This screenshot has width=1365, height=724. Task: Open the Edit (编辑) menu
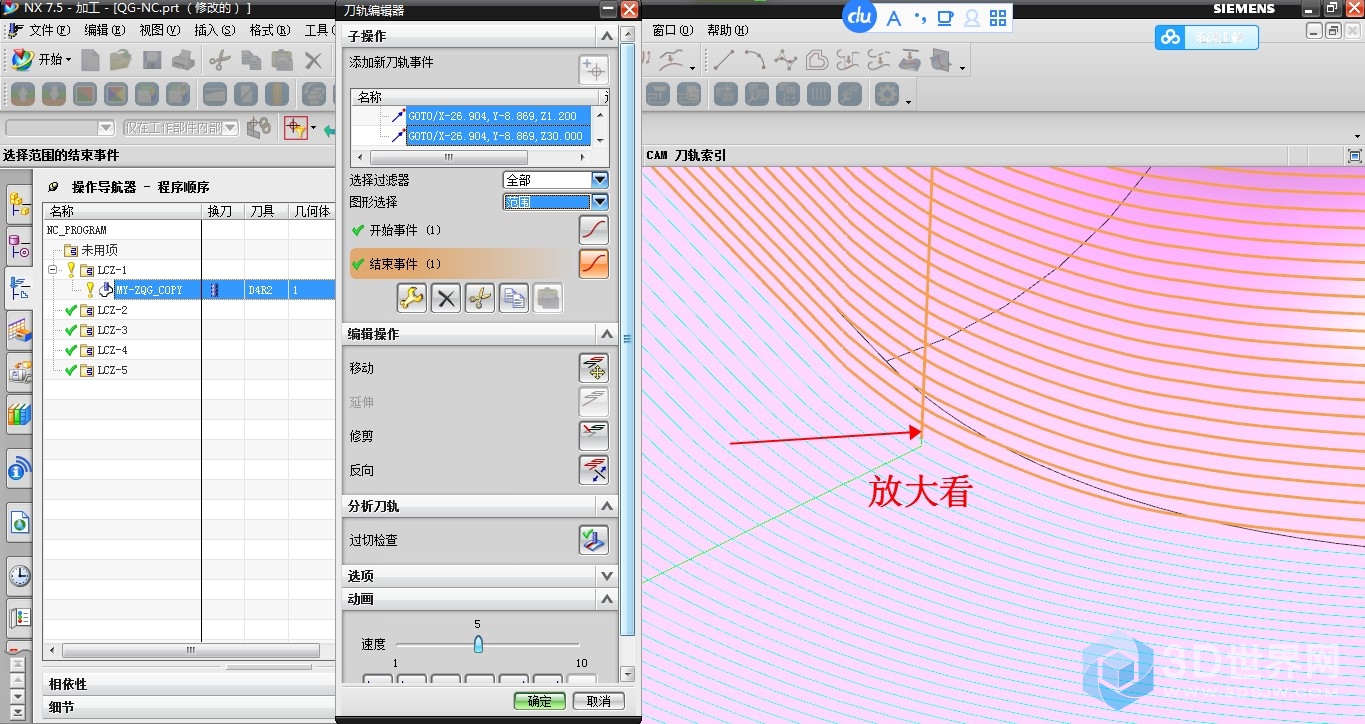[x=104, y=30]
